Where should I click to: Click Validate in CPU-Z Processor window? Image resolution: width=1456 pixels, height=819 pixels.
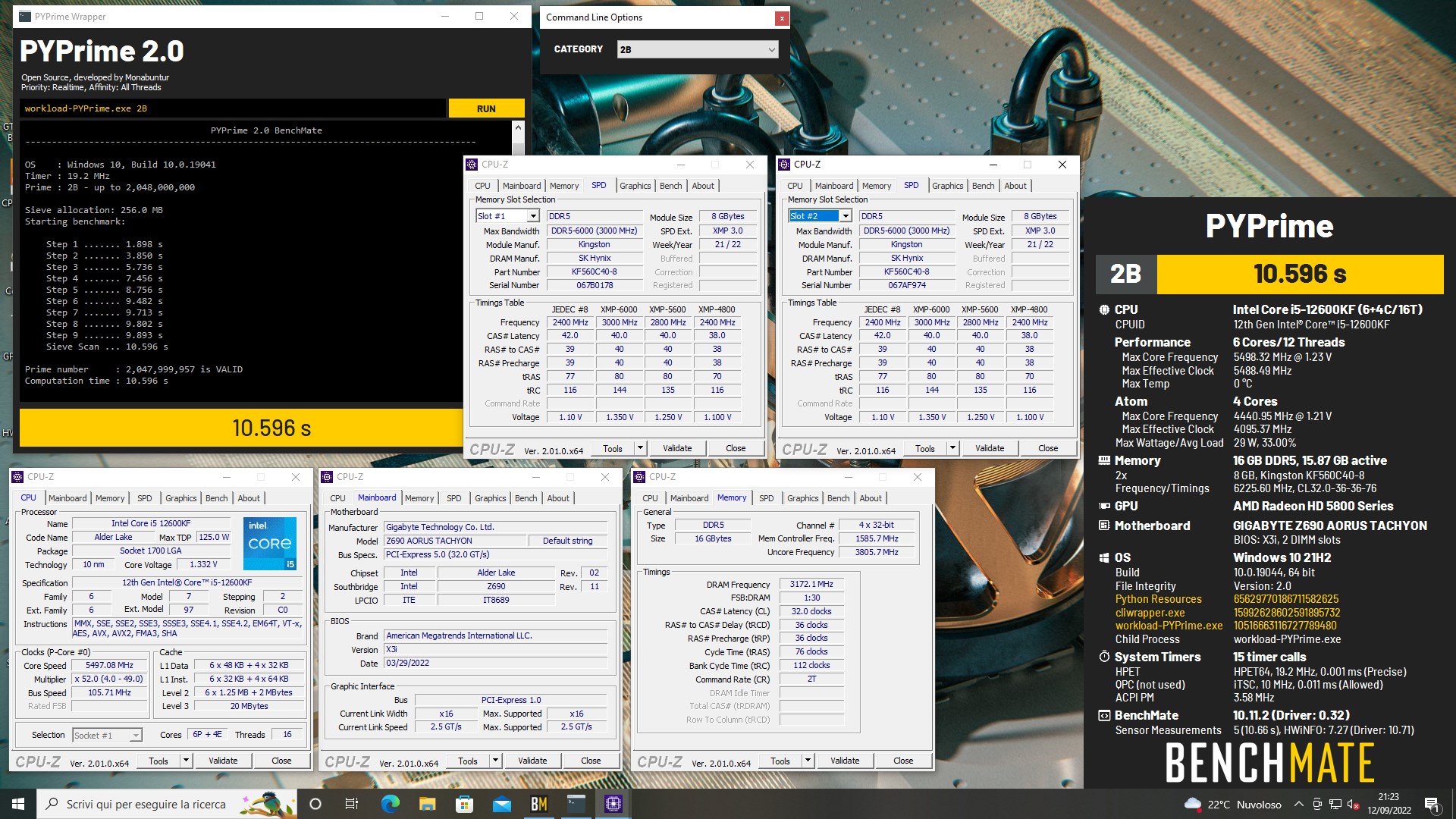tap(223, 761)
